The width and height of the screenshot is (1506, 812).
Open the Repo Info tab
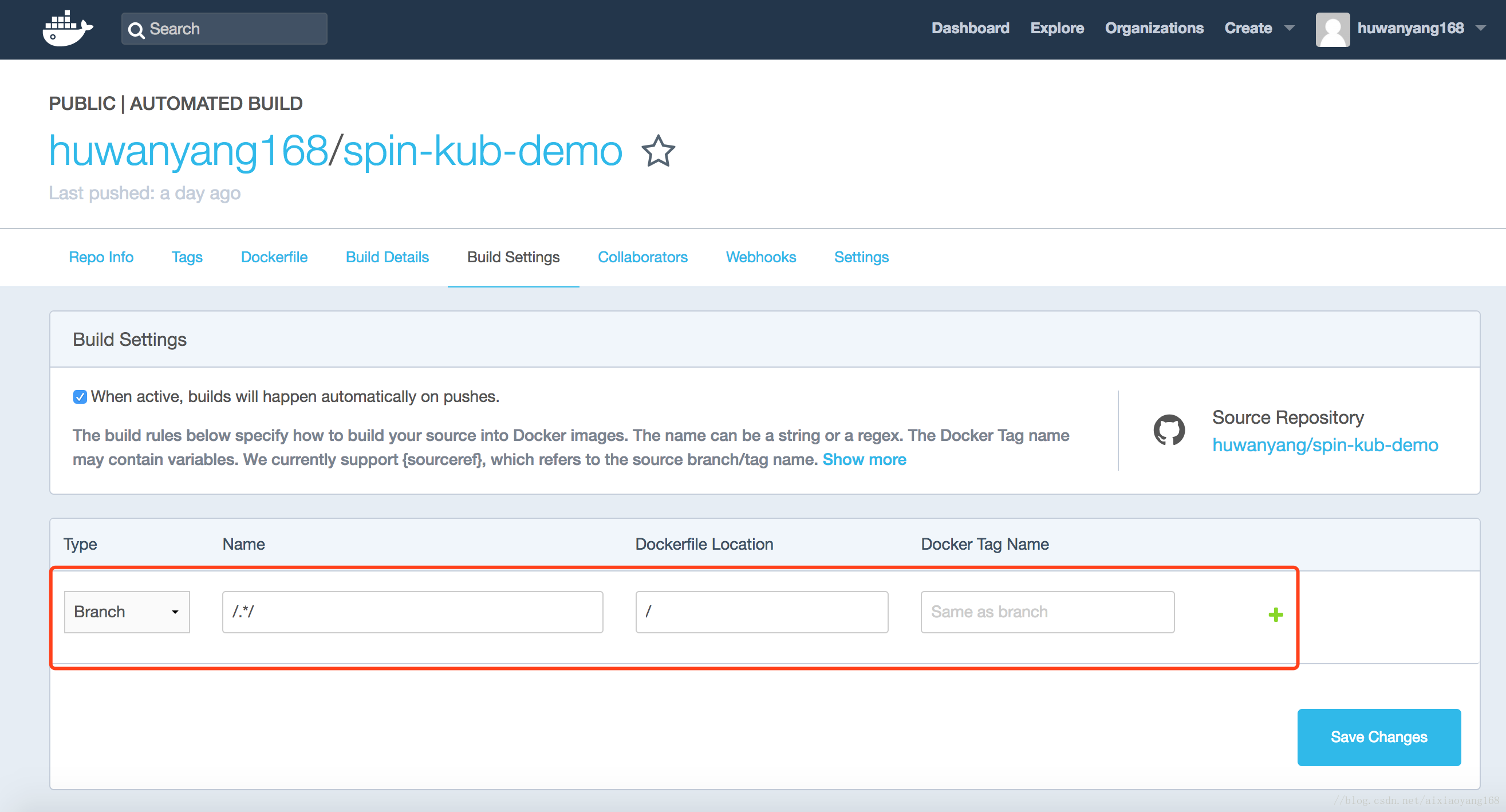pyautogui.click(x=101, y=257)
